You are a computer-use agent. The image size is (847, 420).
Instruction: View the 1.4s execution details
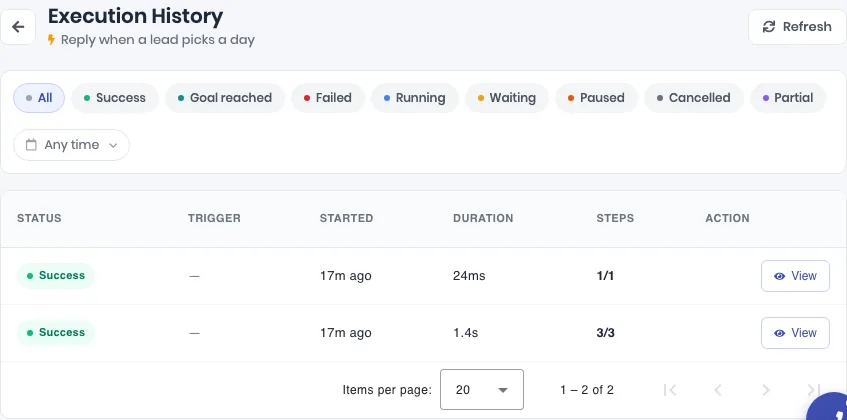(x=795, y=333)
